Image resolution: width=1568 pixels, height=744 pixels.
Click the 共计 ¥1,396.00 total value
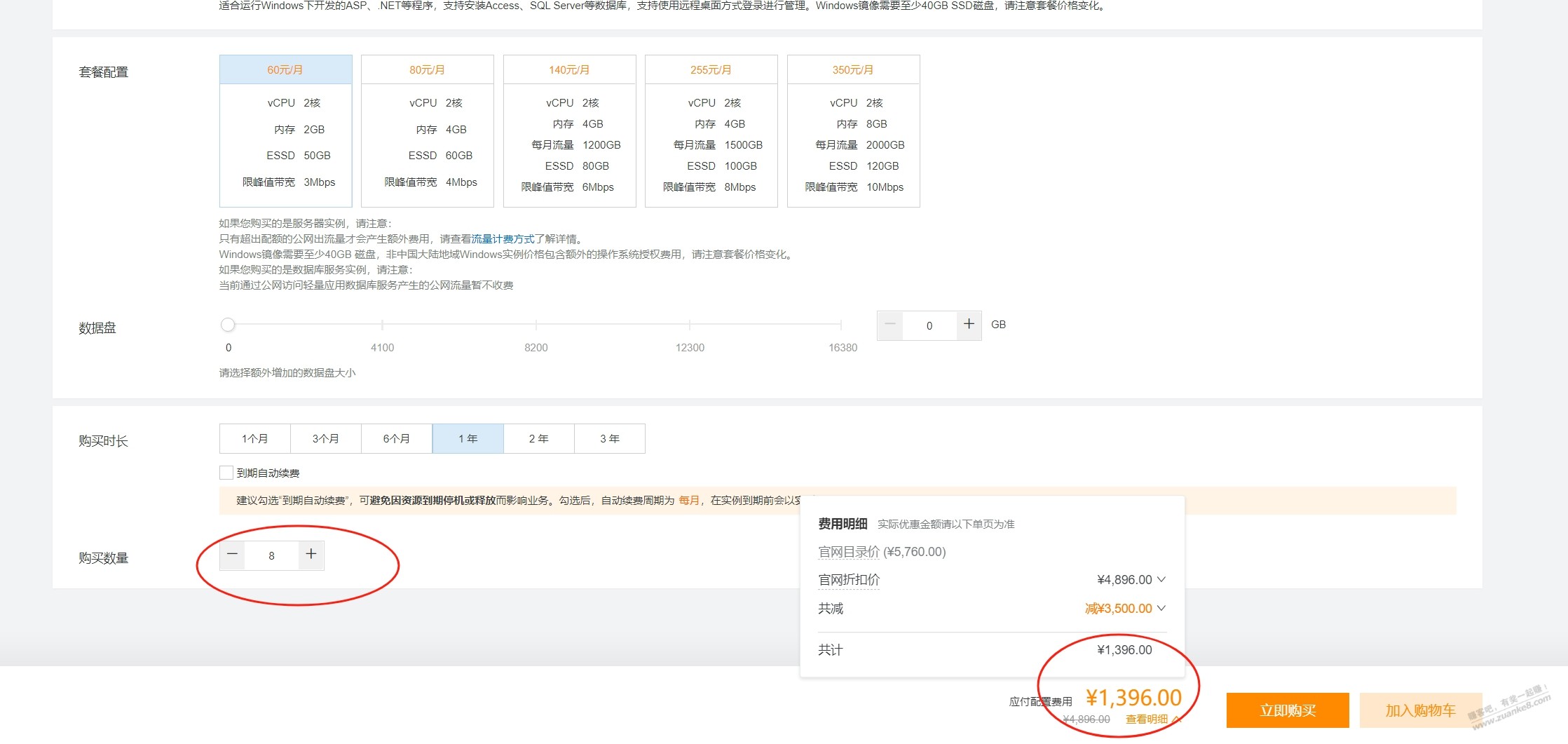tap(1124, 650)
